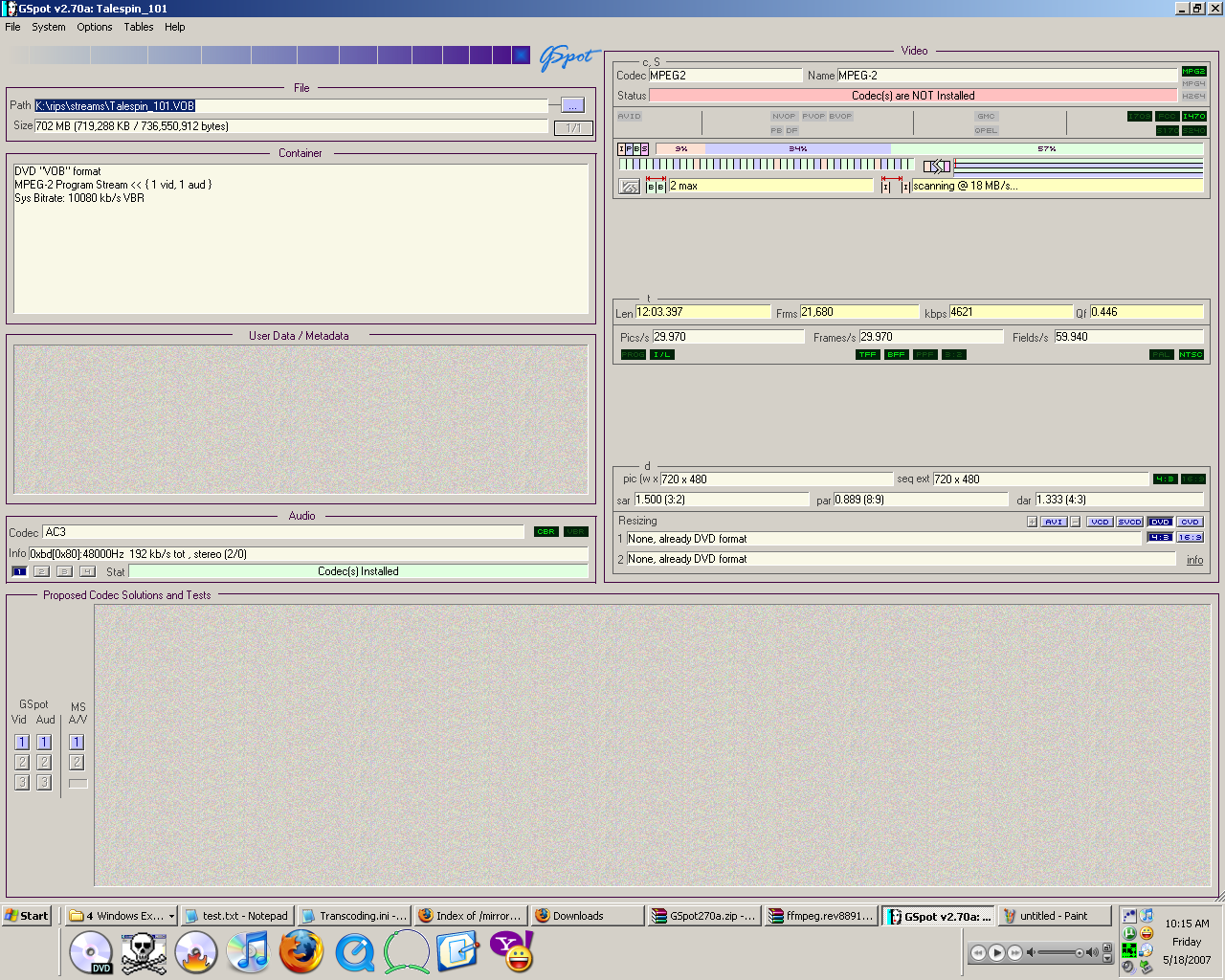This screenshot has height=980, width=1225.
Task: Select the blue 16:9 resizing aspect button
Action: point(1190,537)
